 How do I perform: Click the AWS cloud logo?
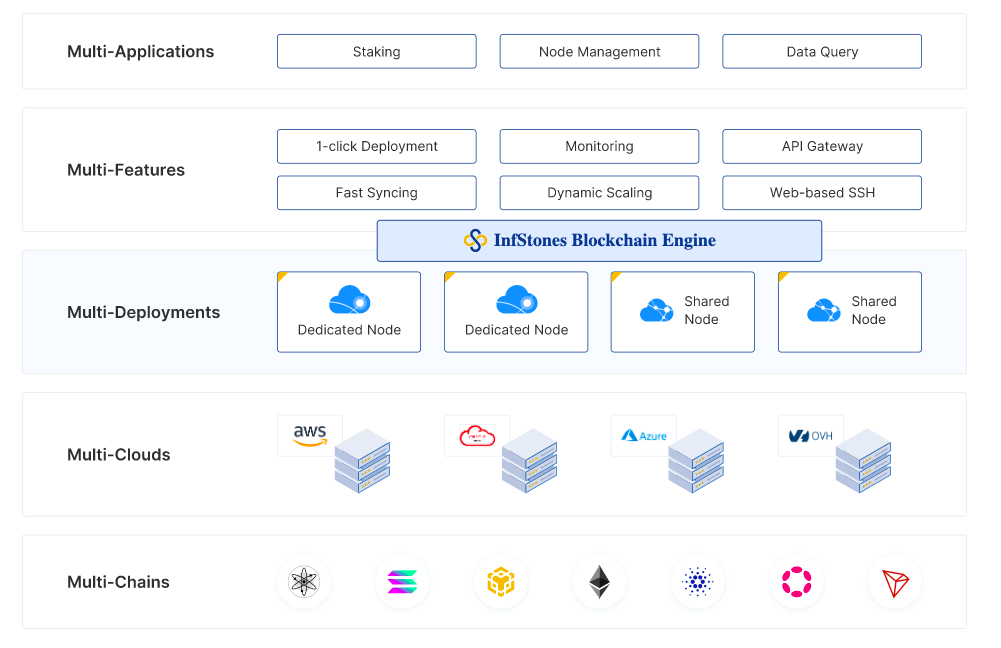(310, 435)
